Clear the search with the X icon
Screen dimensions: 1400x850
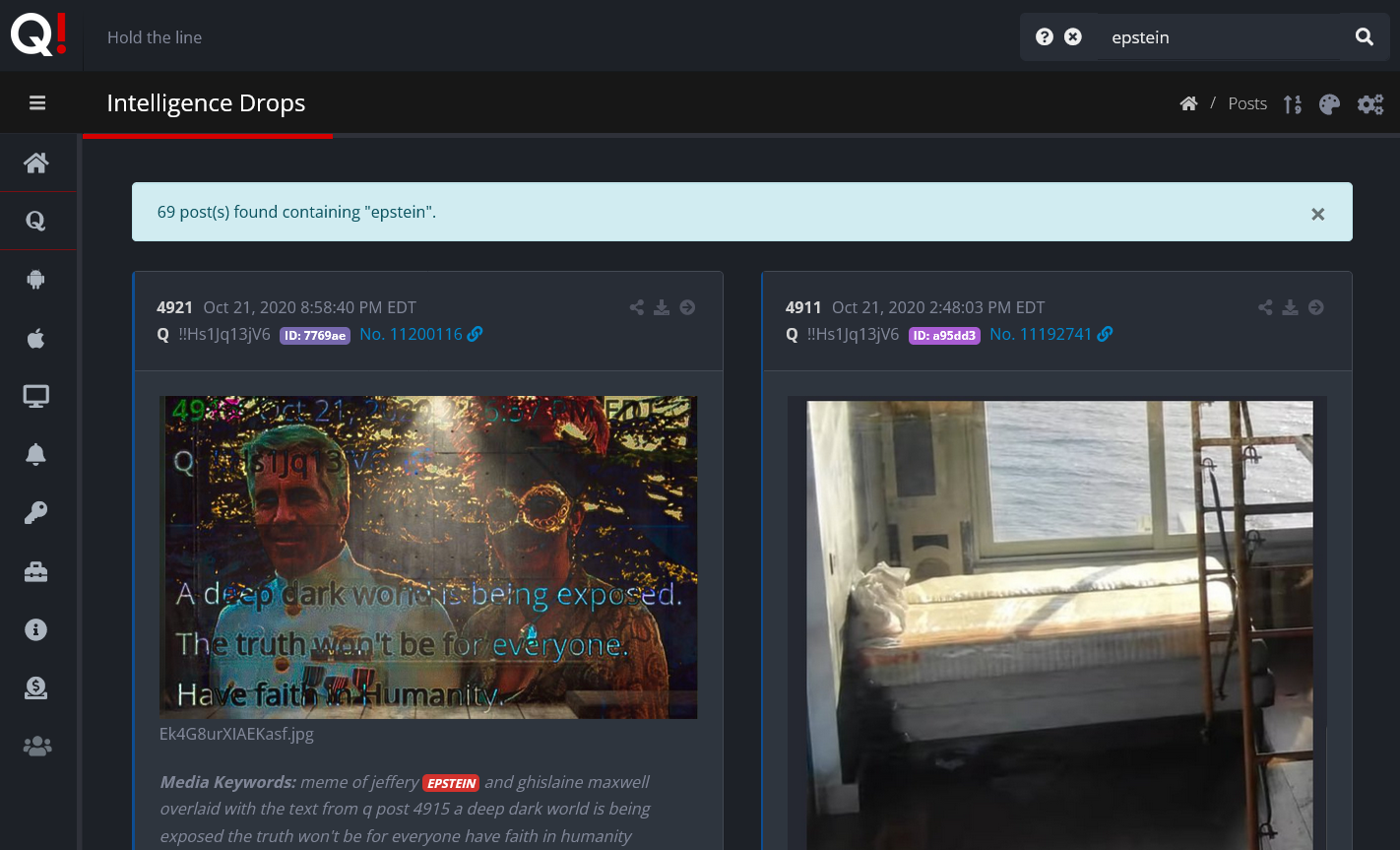point(1073,36)
